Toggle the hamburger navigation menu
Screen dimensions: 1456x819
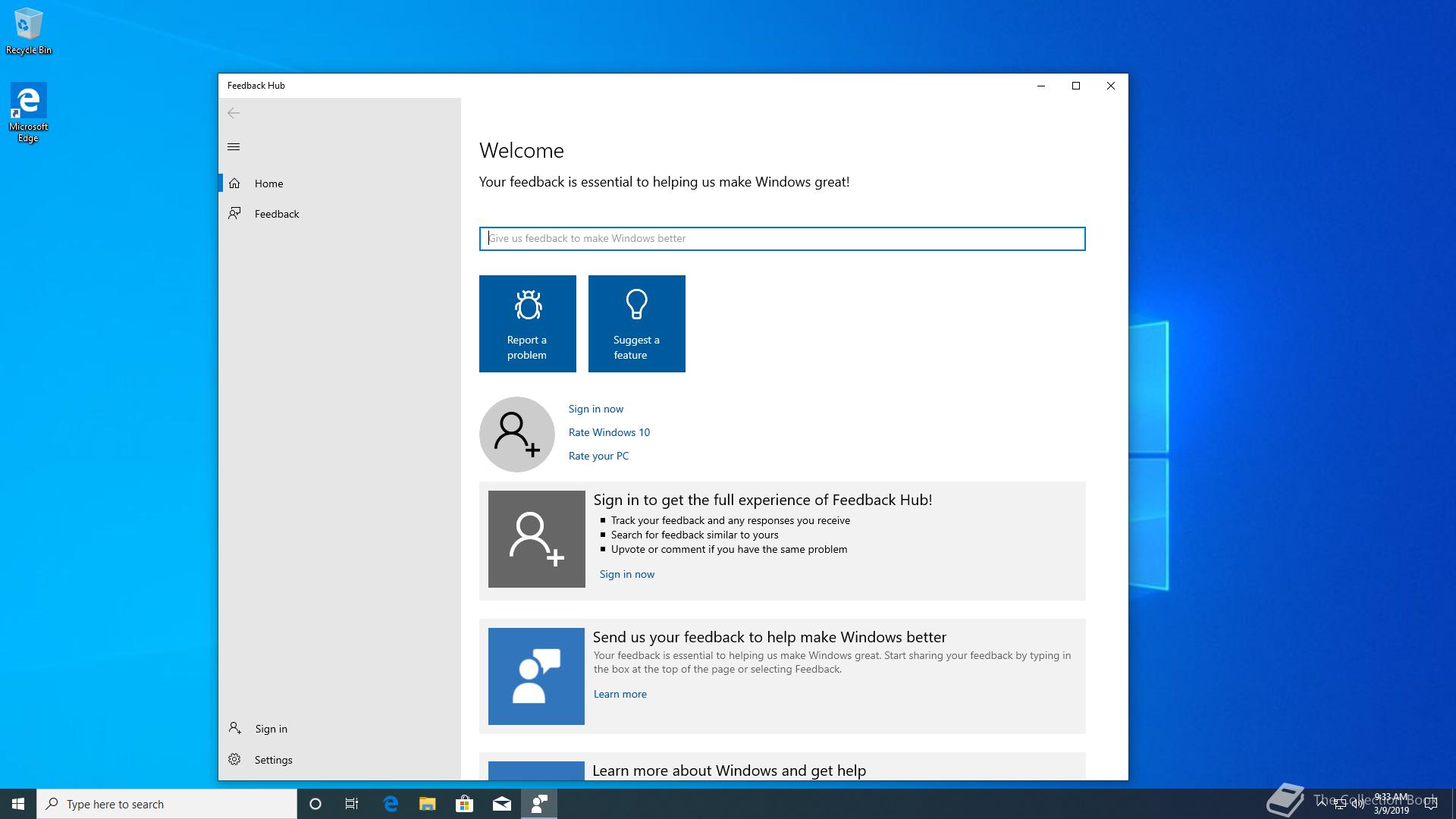pos(234,147)
